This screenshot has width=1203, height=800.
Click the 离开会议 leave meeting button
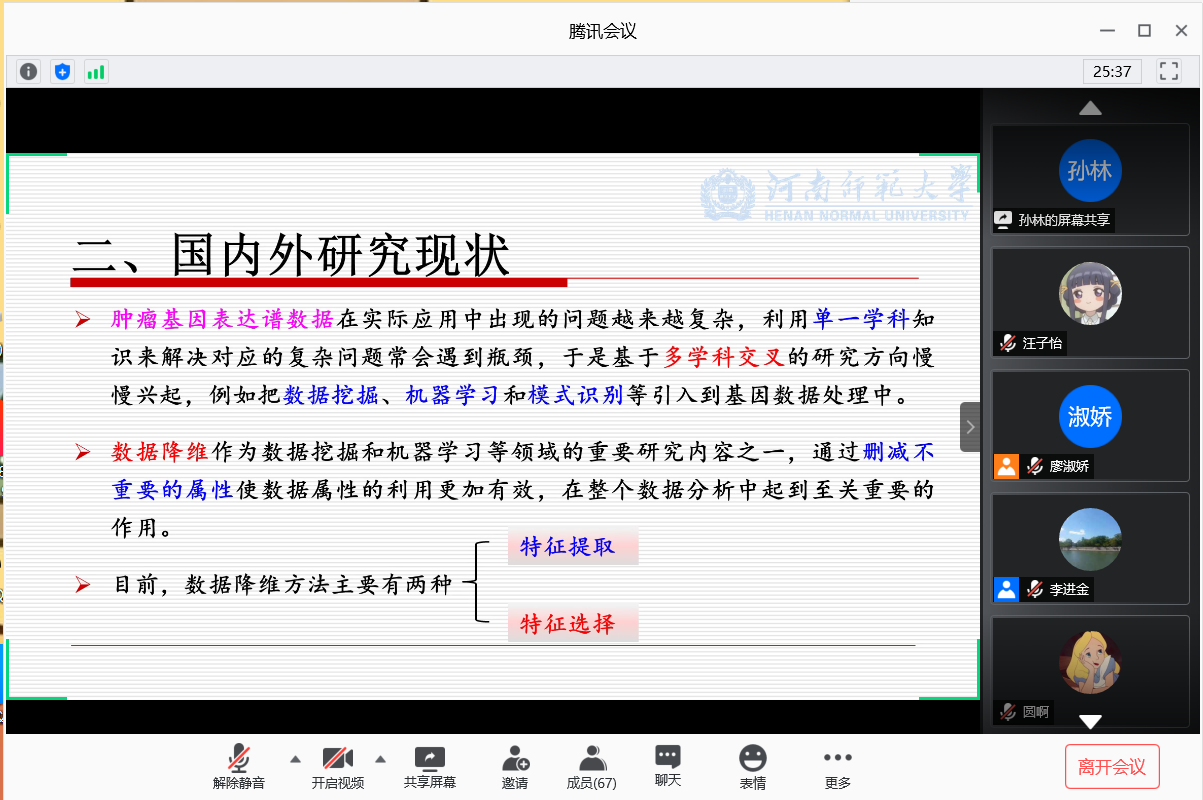click(1112, 767)
